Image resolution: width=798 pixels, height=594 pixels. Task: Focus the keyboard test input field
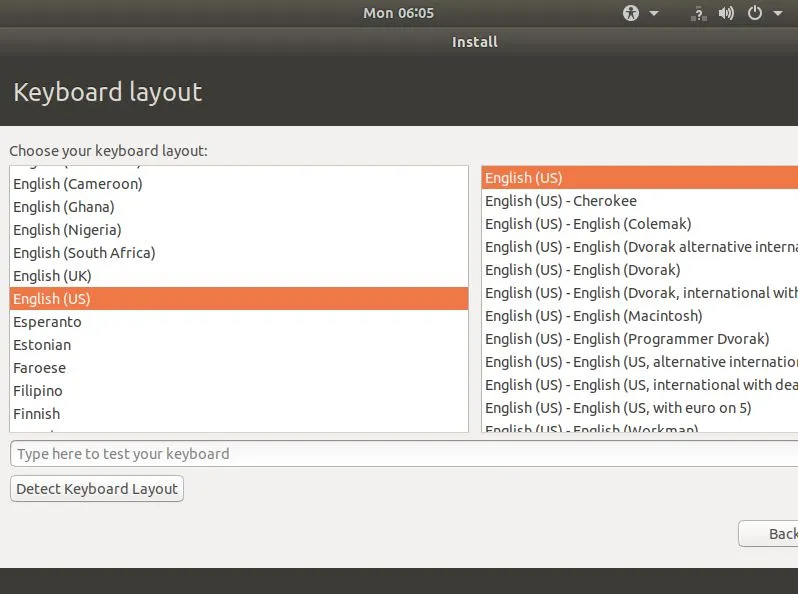400,454
